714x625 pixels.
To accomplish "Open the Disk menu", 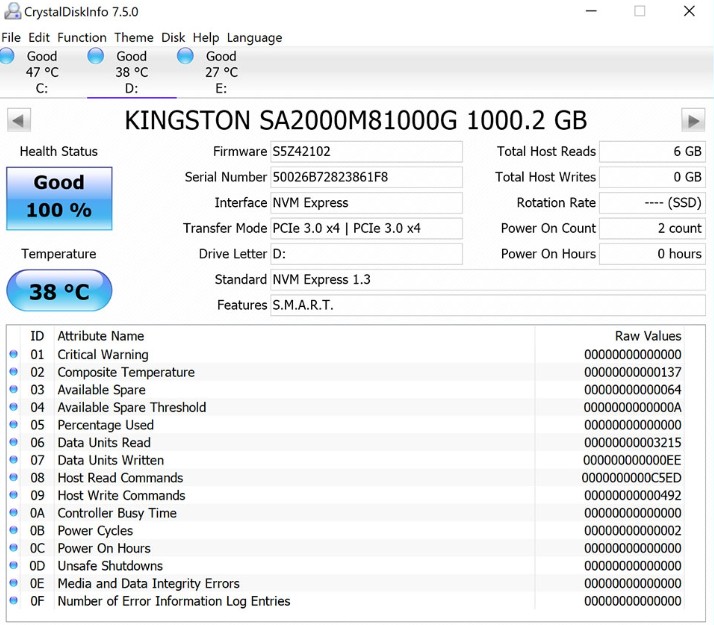I will click(173, 38).
